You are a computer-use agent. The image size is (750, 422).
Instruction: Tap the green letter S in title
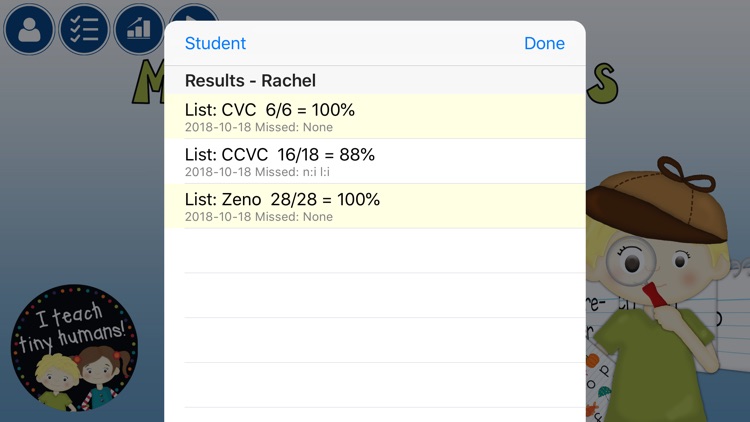[603, 84]
